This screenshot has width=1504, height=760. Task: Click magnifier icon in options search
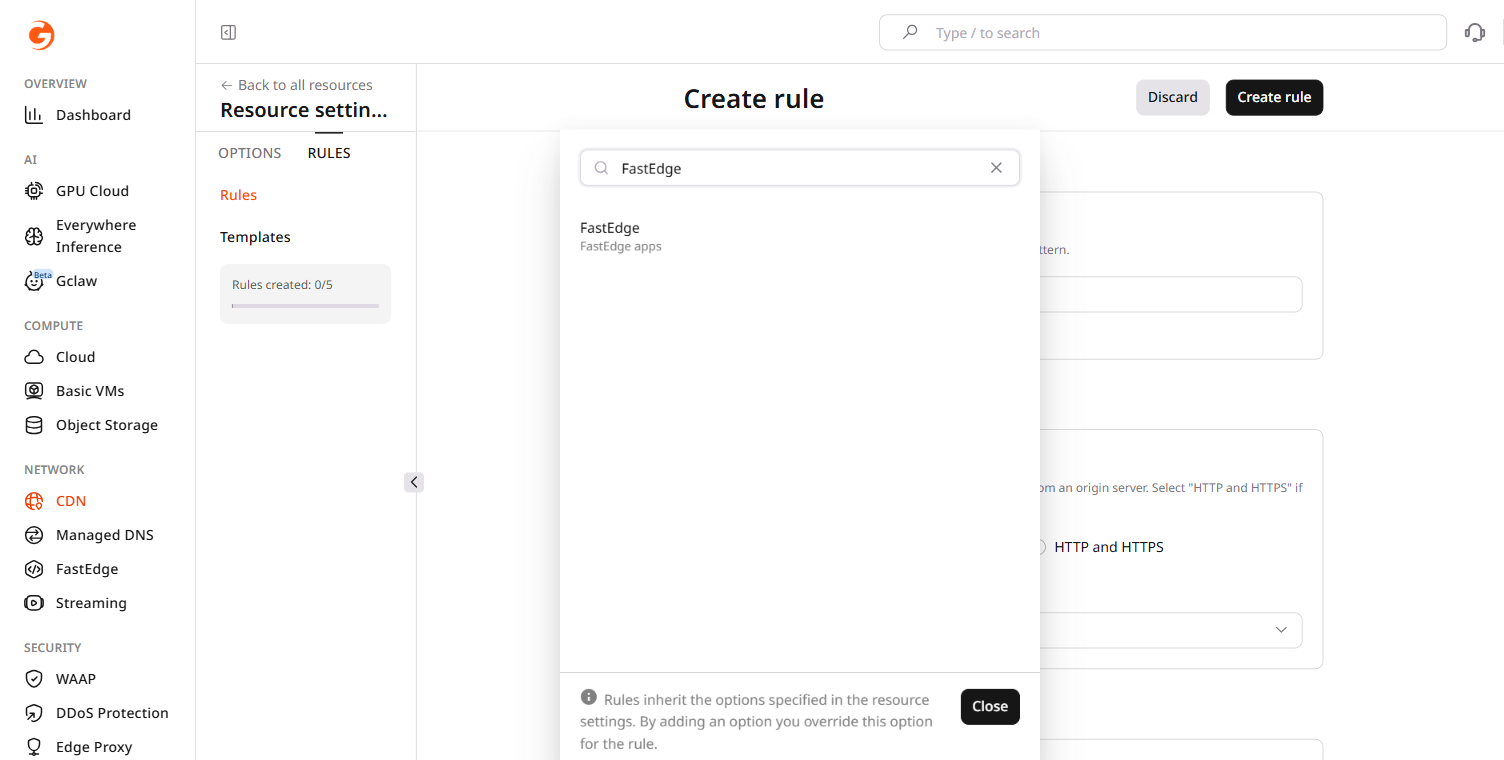[x=601, y=168]
